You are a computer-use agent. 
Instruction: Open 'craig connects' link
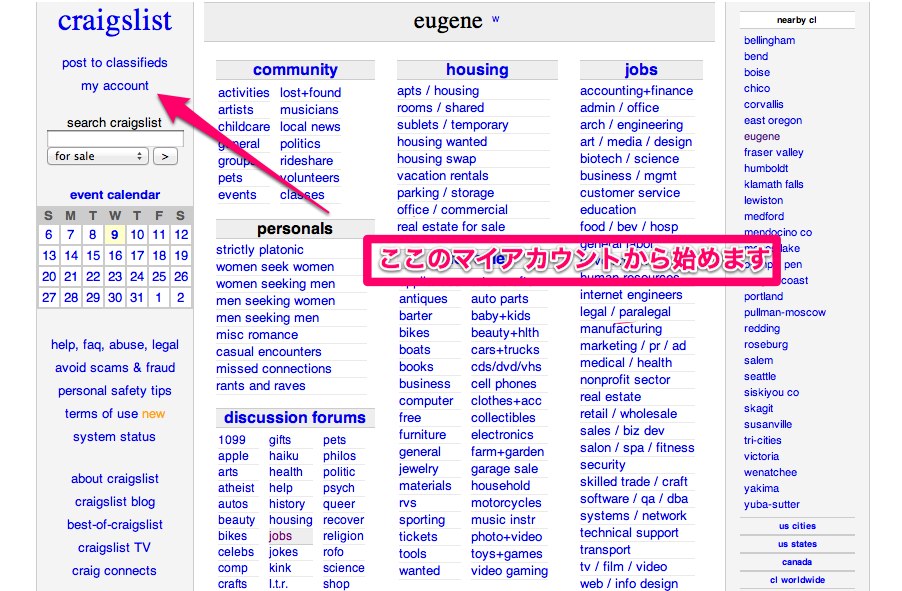pos(114,571)
